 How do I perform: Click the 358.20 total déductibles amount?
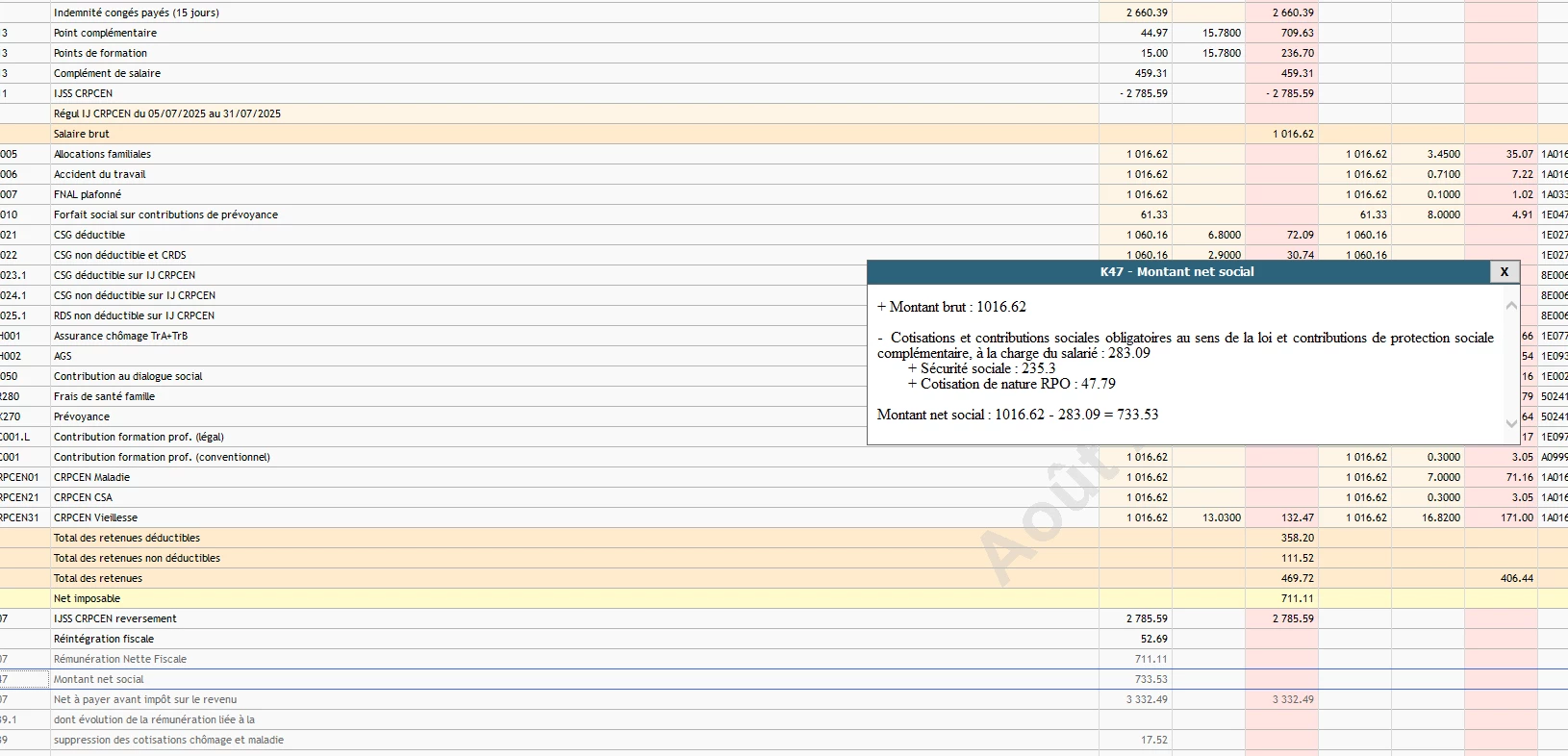pos(1298,538)
